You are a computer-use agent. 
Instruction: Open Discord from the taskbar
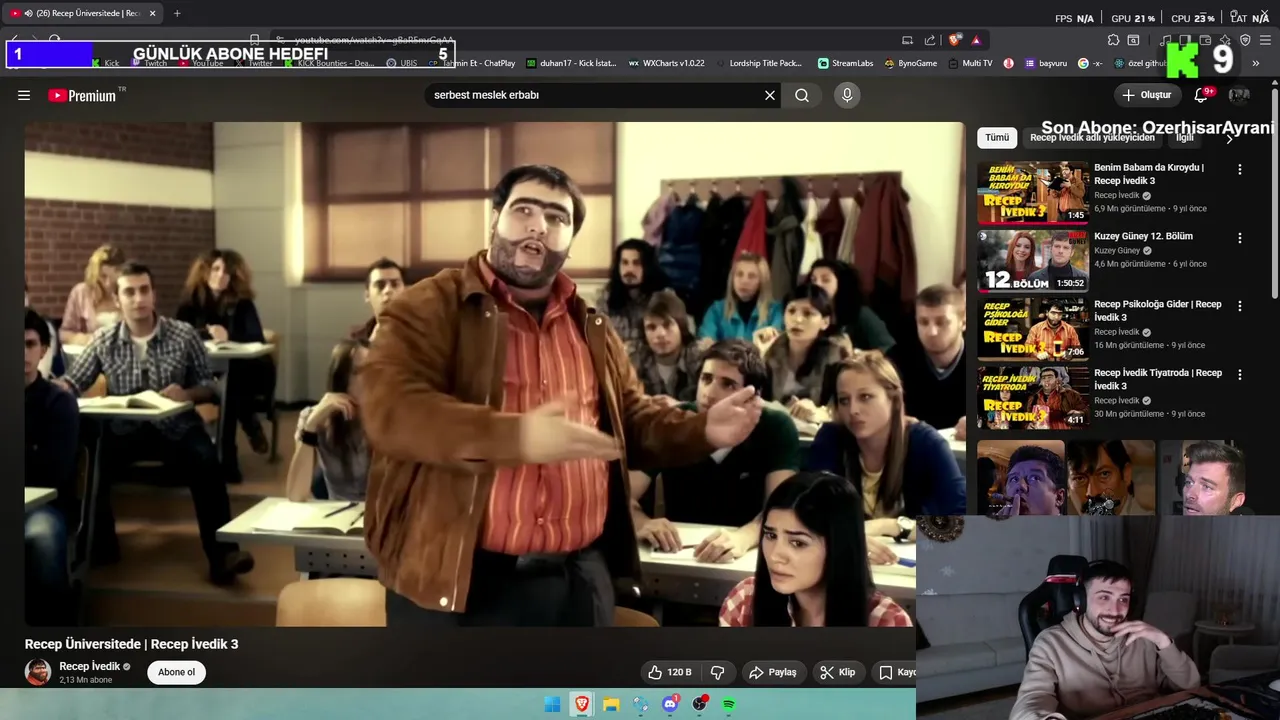coord(670,704)
